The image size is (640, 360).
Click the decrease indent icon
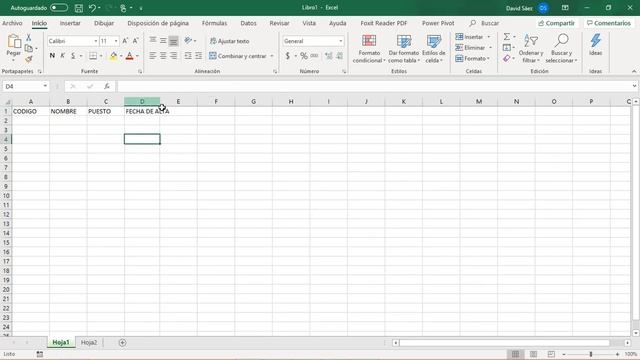click(188, 56)
